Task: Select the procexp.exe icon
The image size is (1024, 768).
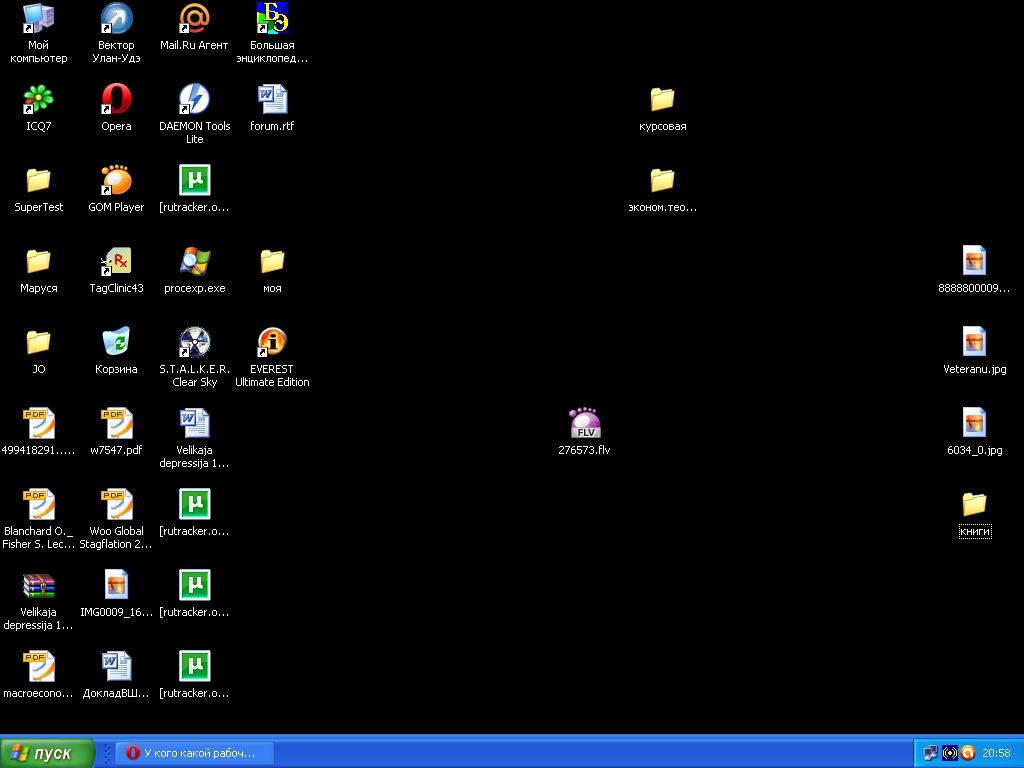Action: [194, 262]
